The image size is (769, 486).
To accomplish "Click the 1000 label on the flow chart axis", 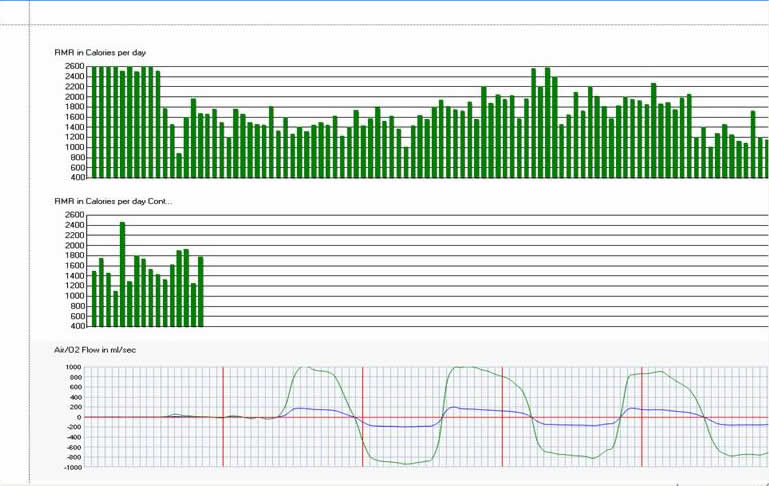I will click(74, 367).
